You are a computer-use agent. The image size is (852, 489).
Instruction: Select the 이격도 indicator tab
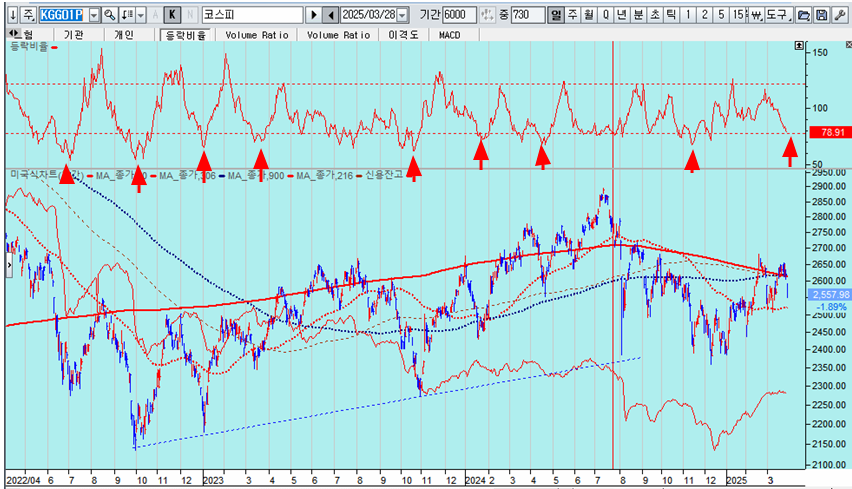(405, 34)
